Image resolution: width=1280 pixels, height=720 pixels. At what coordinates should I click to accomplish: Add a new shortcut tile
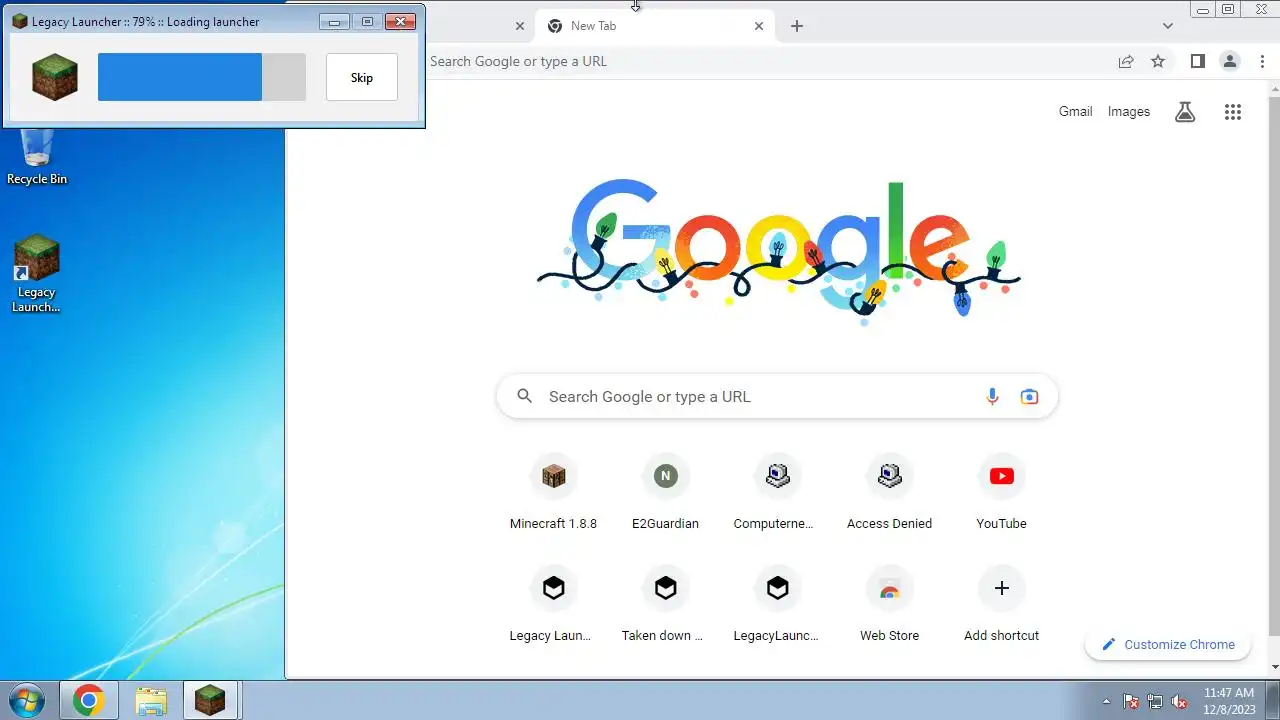pyautogui.click(x=1001, y=605)
